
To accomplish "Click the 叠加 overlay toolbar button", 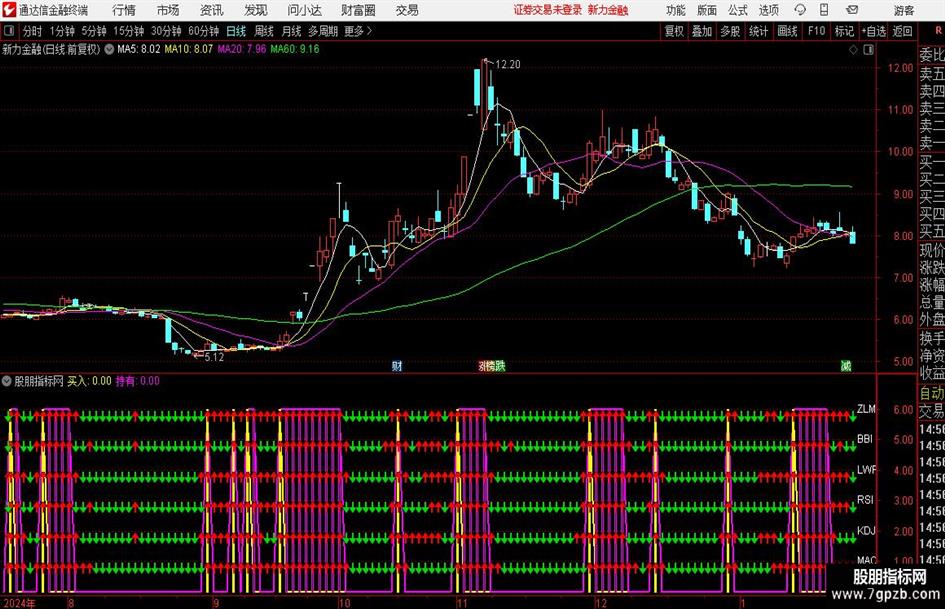I will pos(702,31).
